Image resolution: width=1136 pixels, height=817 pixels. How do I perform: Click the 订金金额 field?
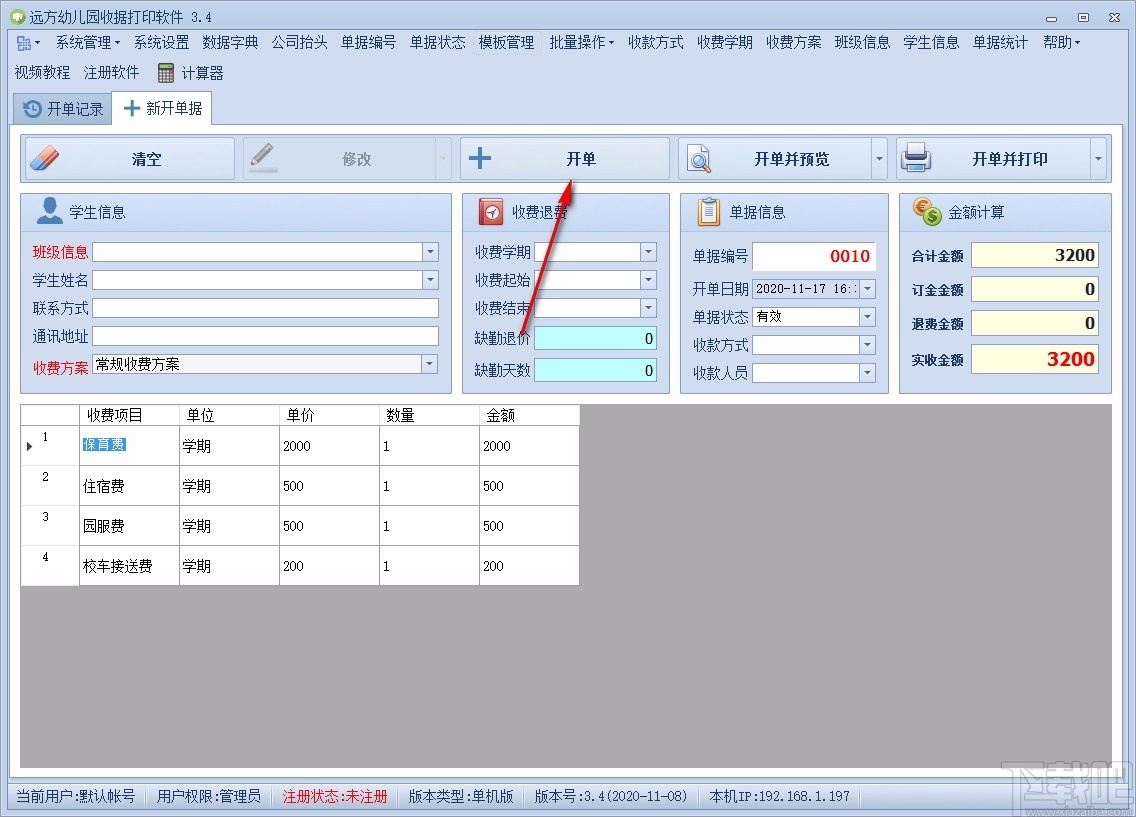point(1035,289)
